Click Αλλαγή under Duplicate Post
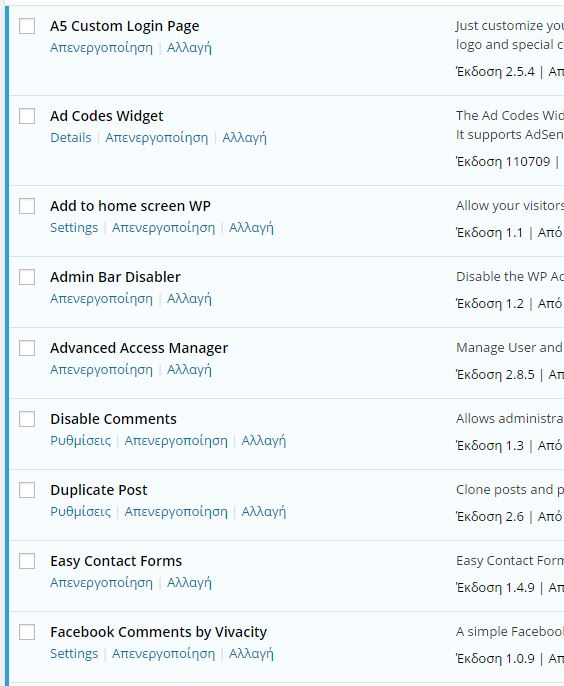 [264, 511]
